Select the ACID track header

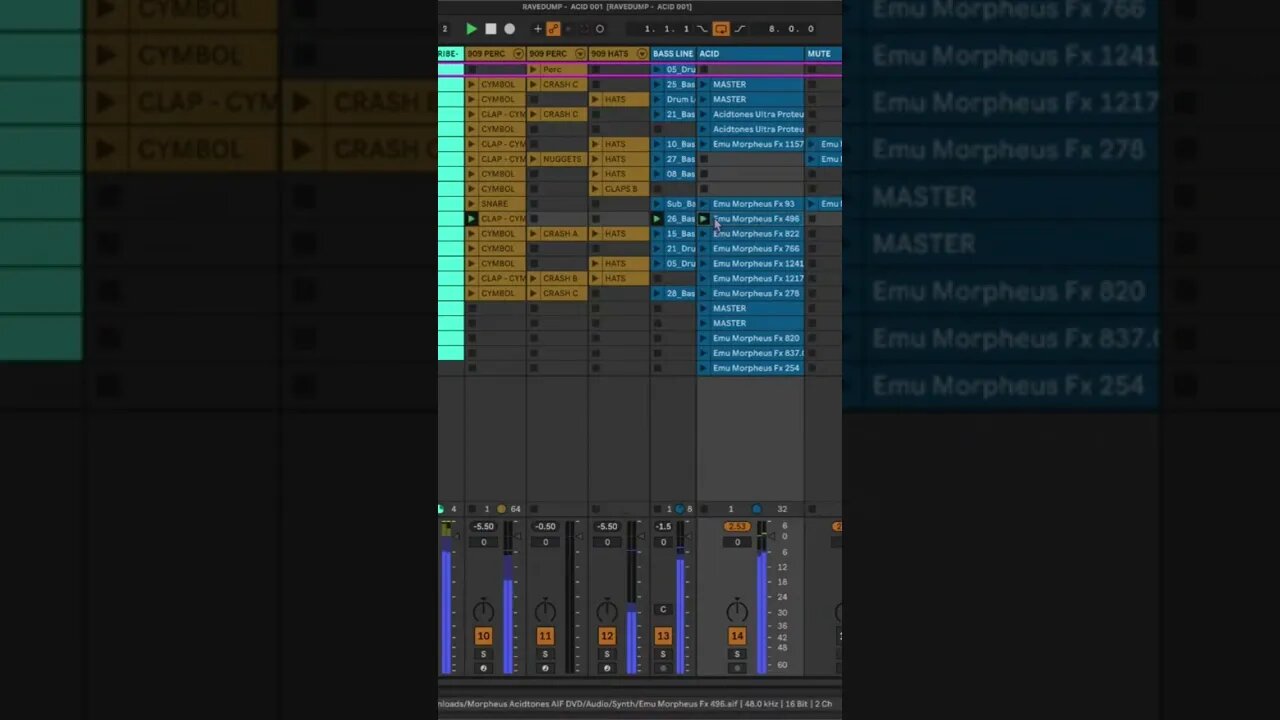click(750, 54)
